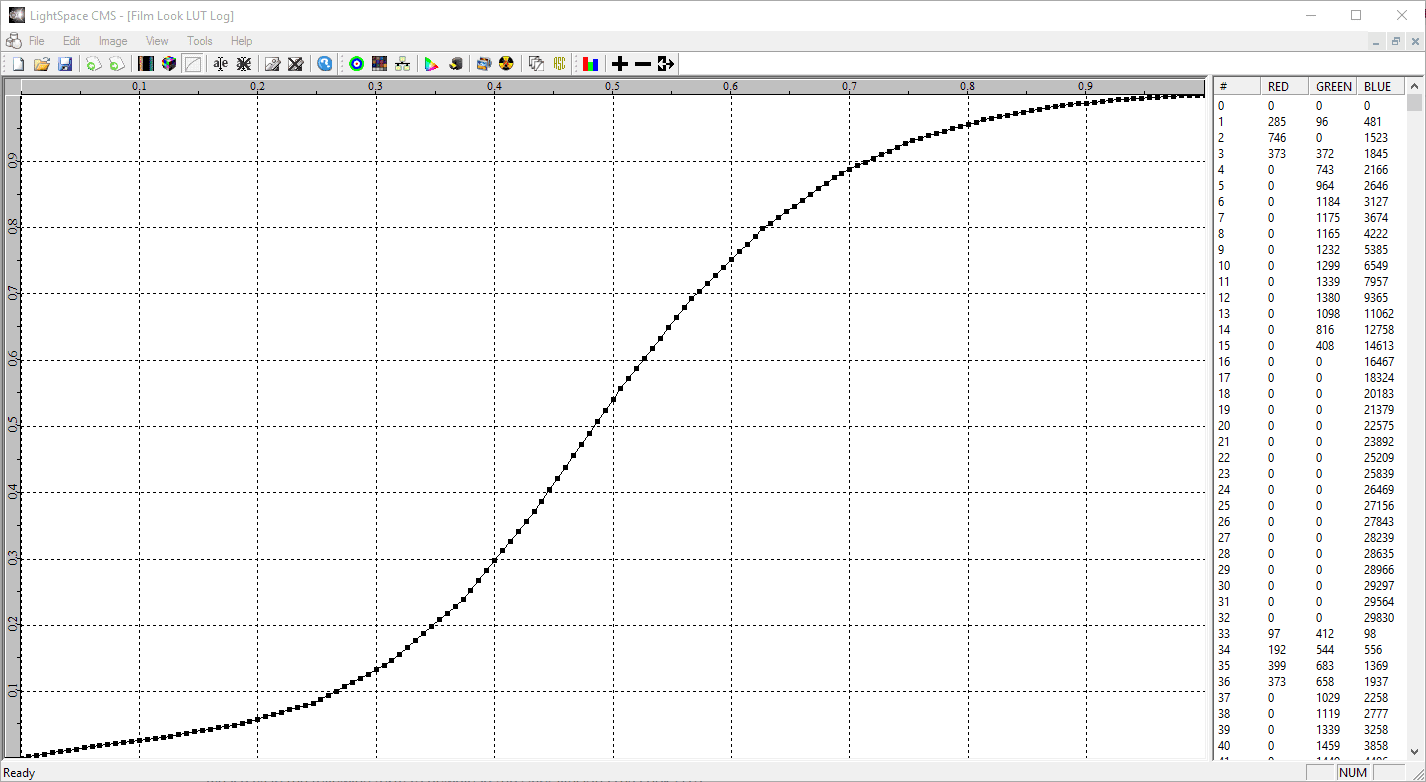The height and width of the screenshot is (782, 1426).
Task: Click the Open folder toolbar icon
Action: (42, 64)
